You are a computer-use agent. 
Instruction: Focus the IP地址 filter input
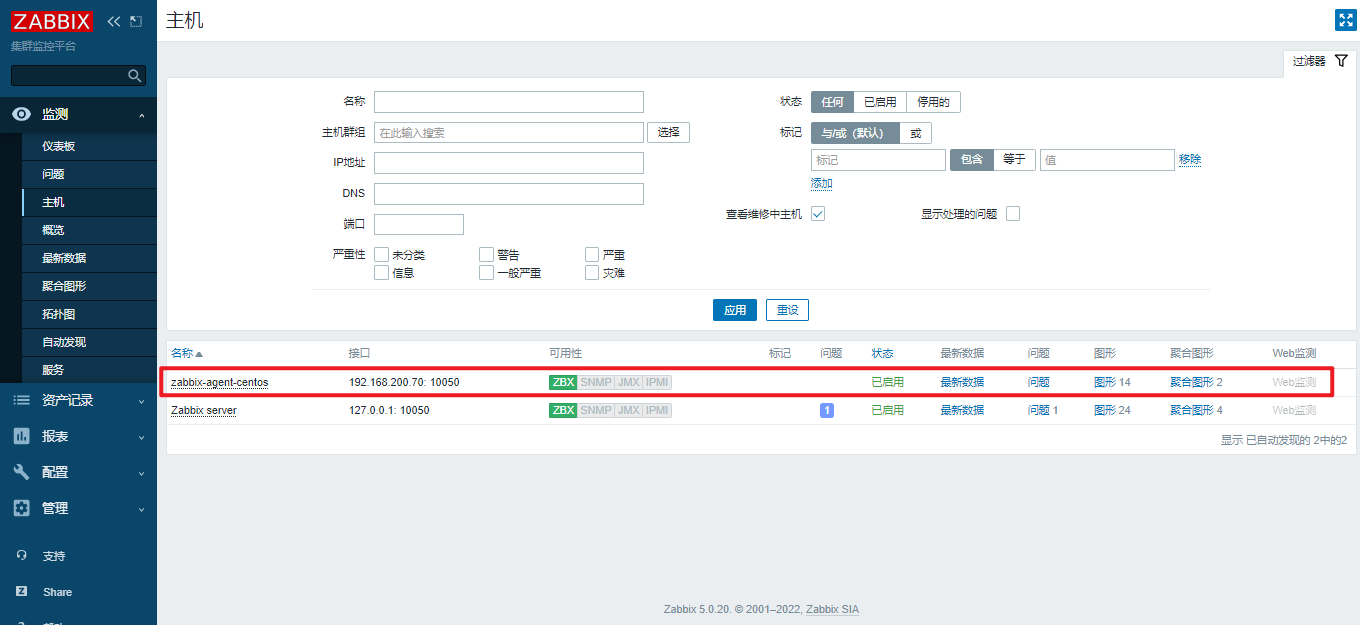(x=509, y=163)
